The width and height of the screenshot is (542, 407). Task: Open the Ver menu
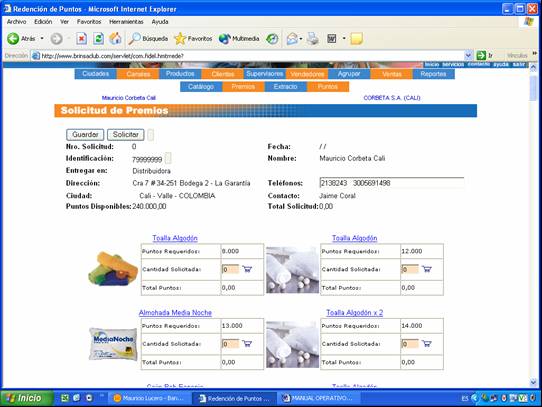coord(64,22)
